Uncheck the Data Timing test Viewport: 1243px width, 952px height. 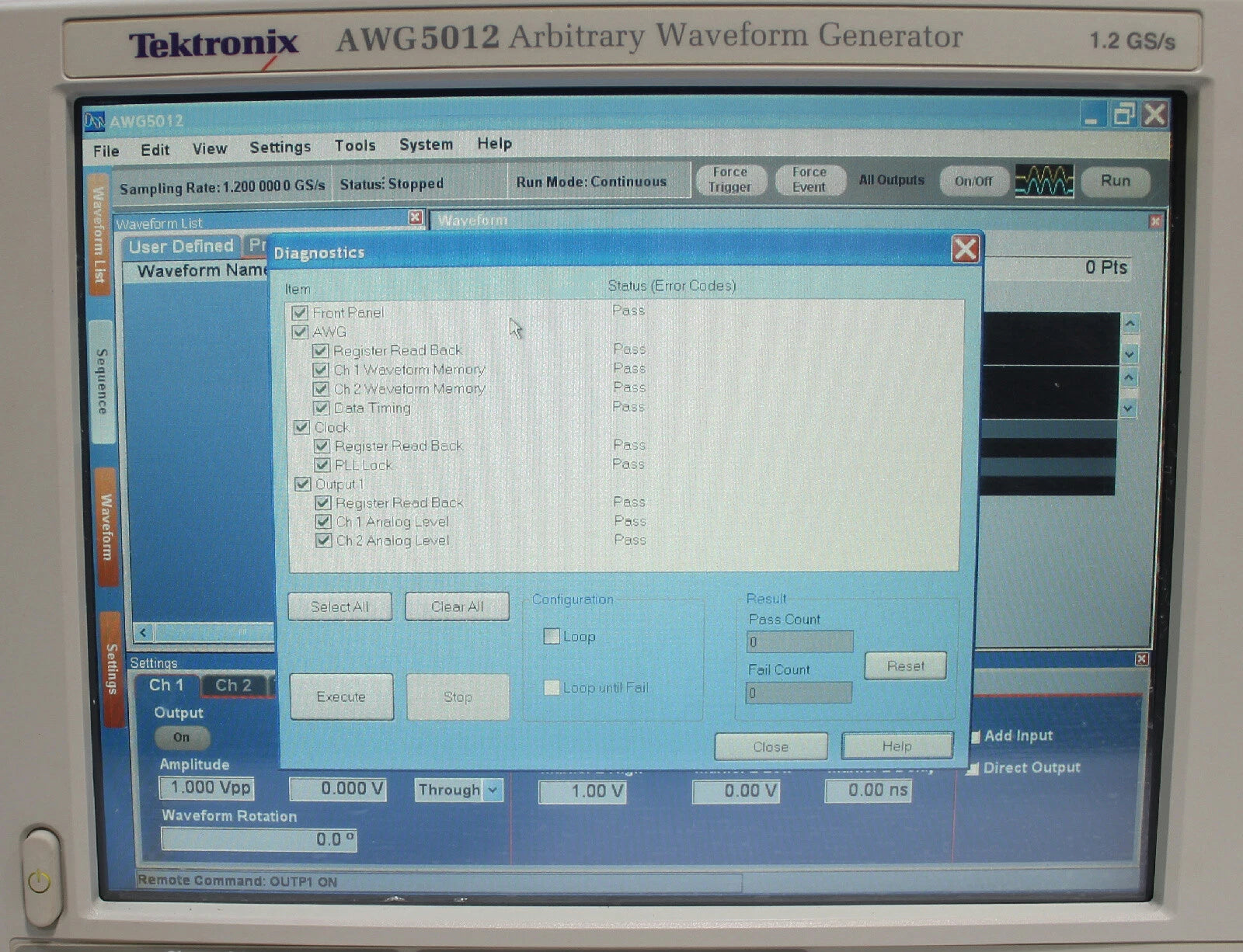click(x=321, y=408)
